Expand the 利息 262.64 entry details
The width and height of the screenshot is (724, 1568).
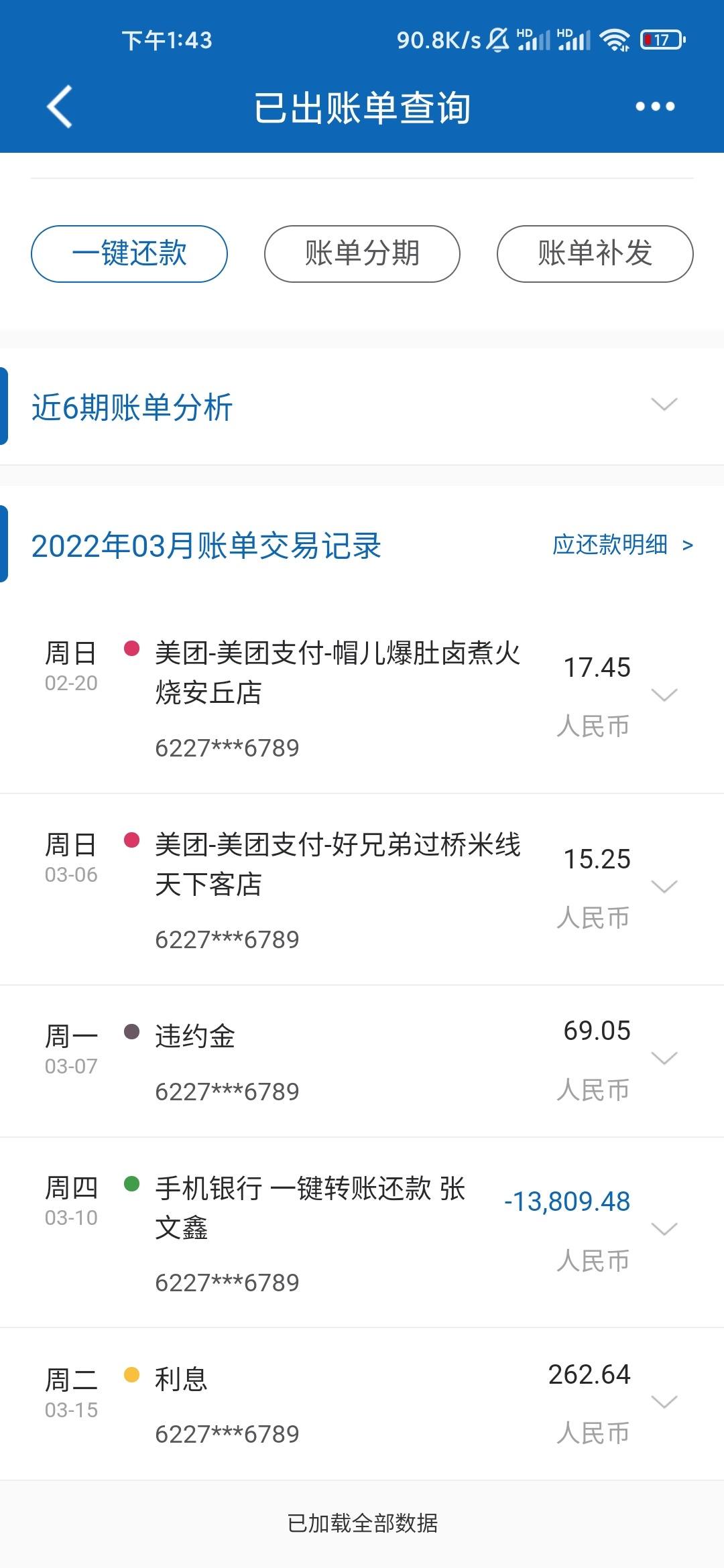coord(664,1402)
